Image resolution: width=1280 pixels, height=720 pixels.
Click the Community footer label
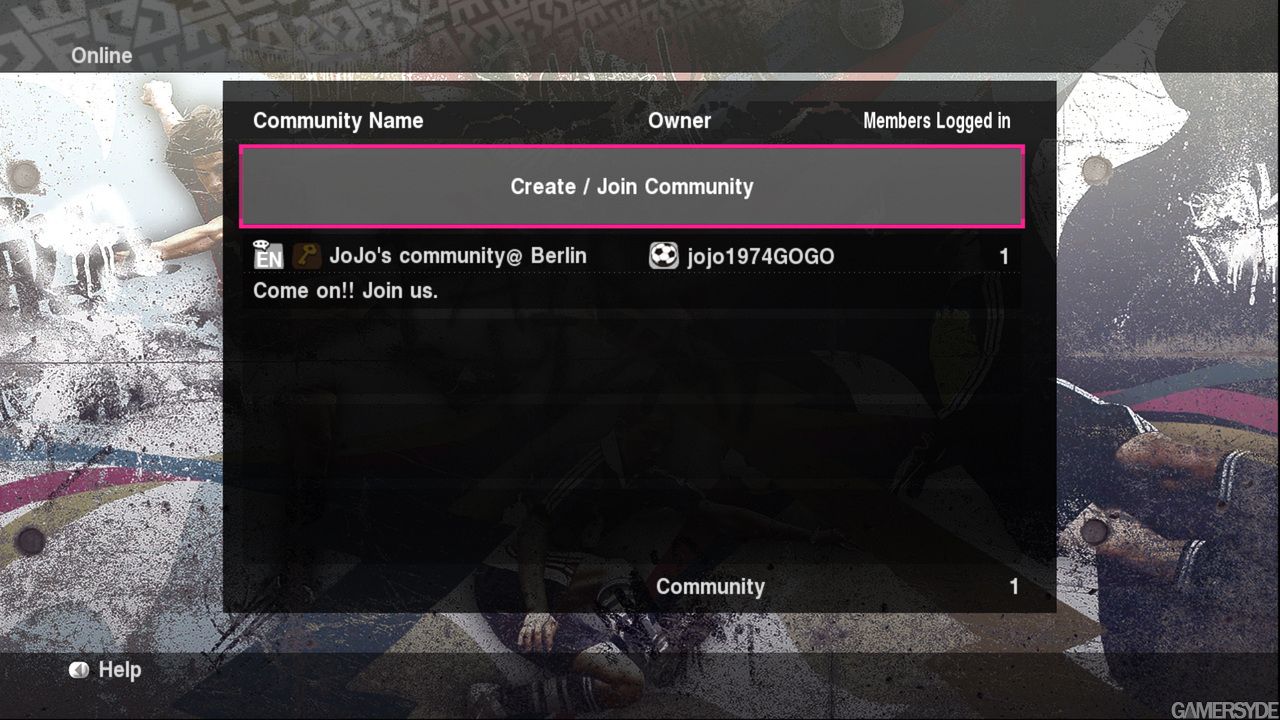tap(710, 587)
